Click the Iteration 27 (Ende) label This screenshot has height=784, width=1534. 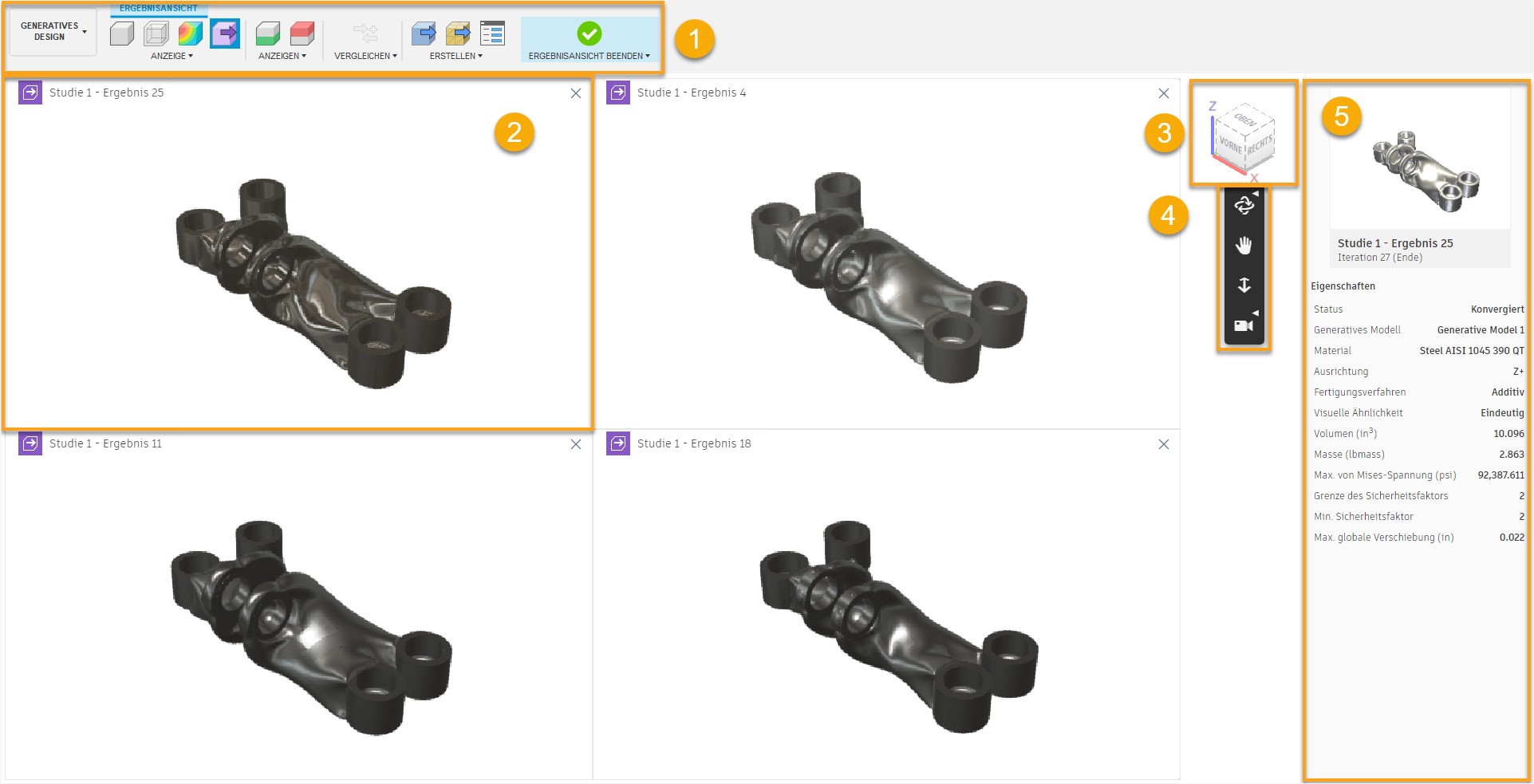[1380, 258]
